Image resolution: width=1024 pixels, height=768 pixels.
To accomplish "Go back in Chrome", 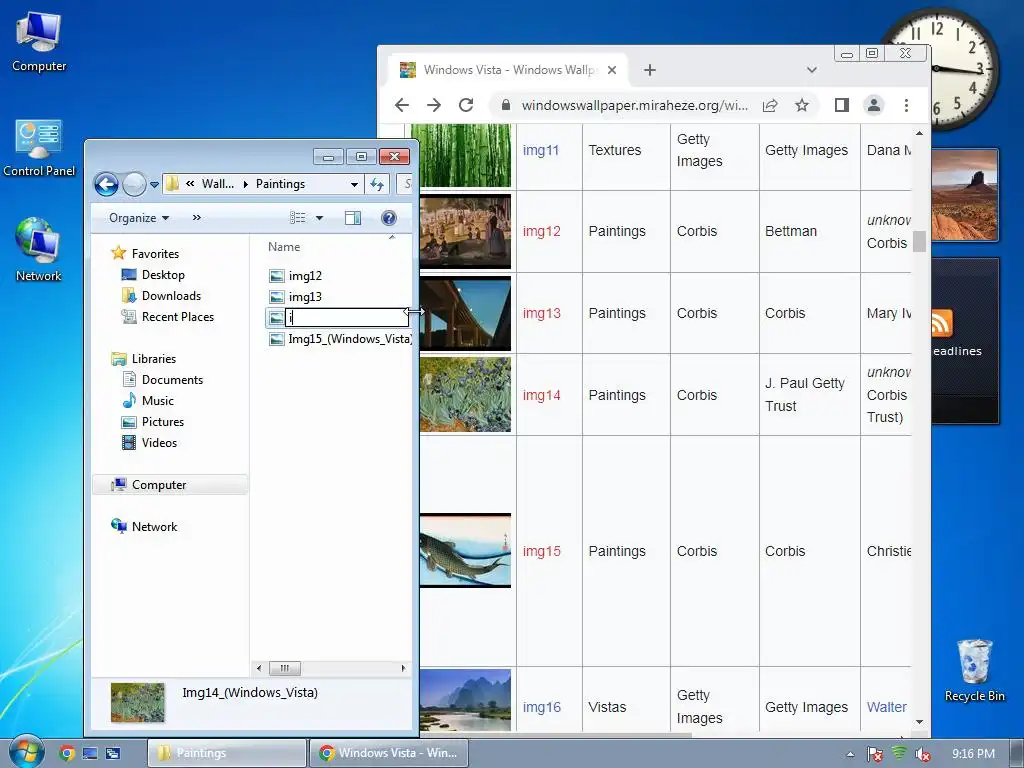I will click(x=402, y=105).
